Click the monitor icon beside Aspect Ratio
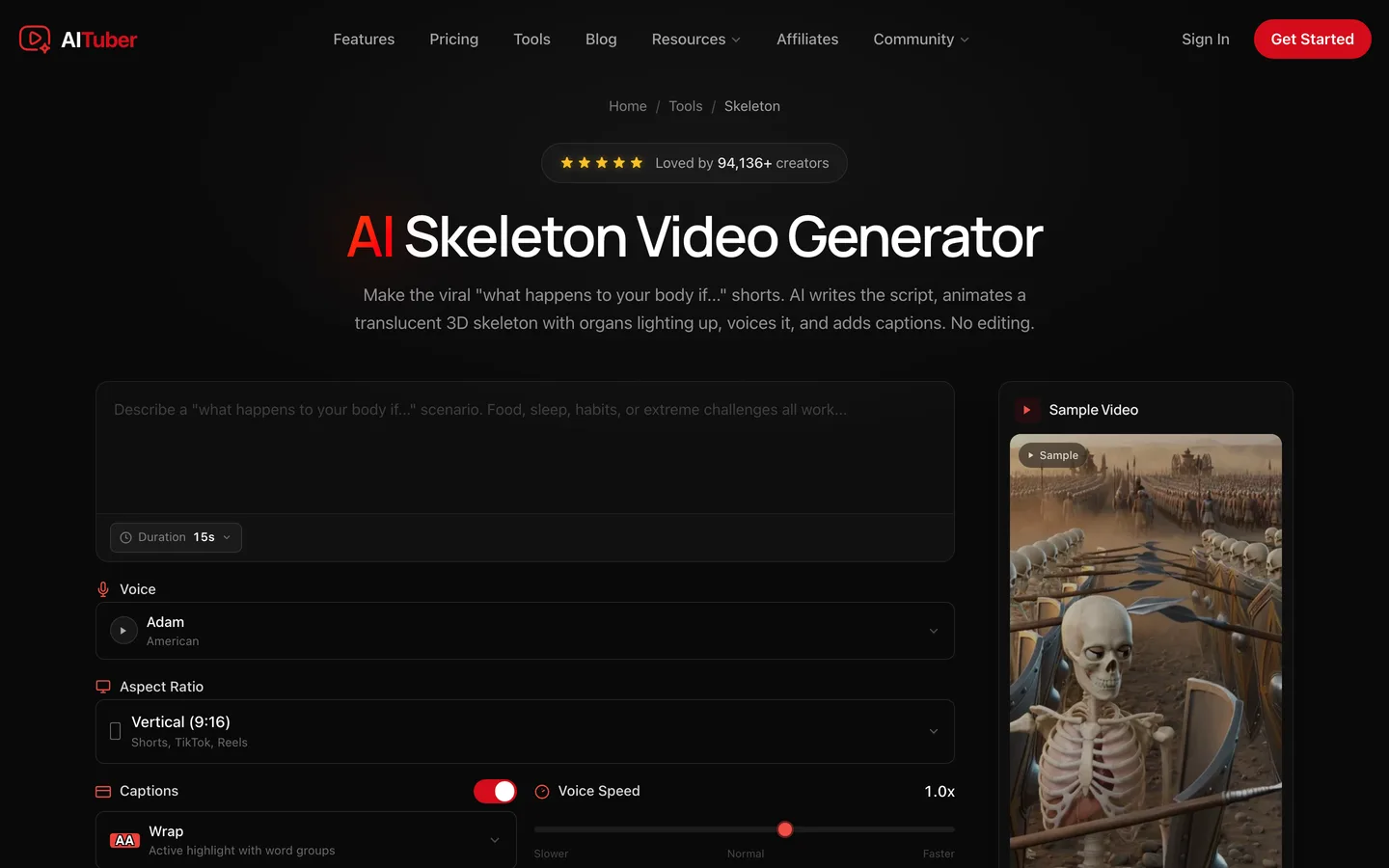 click(103, 687)
